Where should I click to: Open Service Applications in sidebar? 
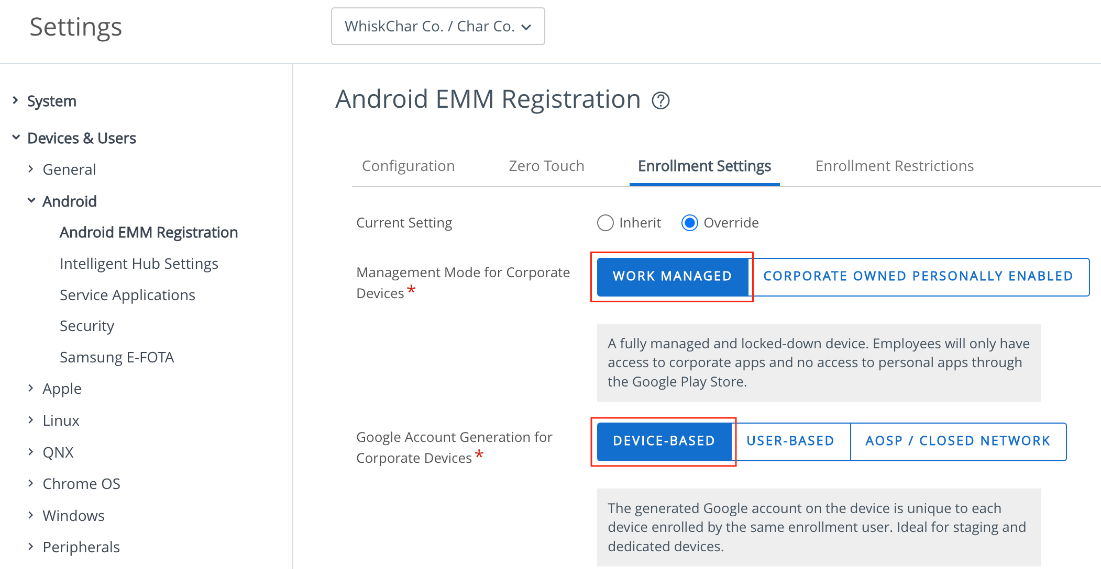point(127,295)
